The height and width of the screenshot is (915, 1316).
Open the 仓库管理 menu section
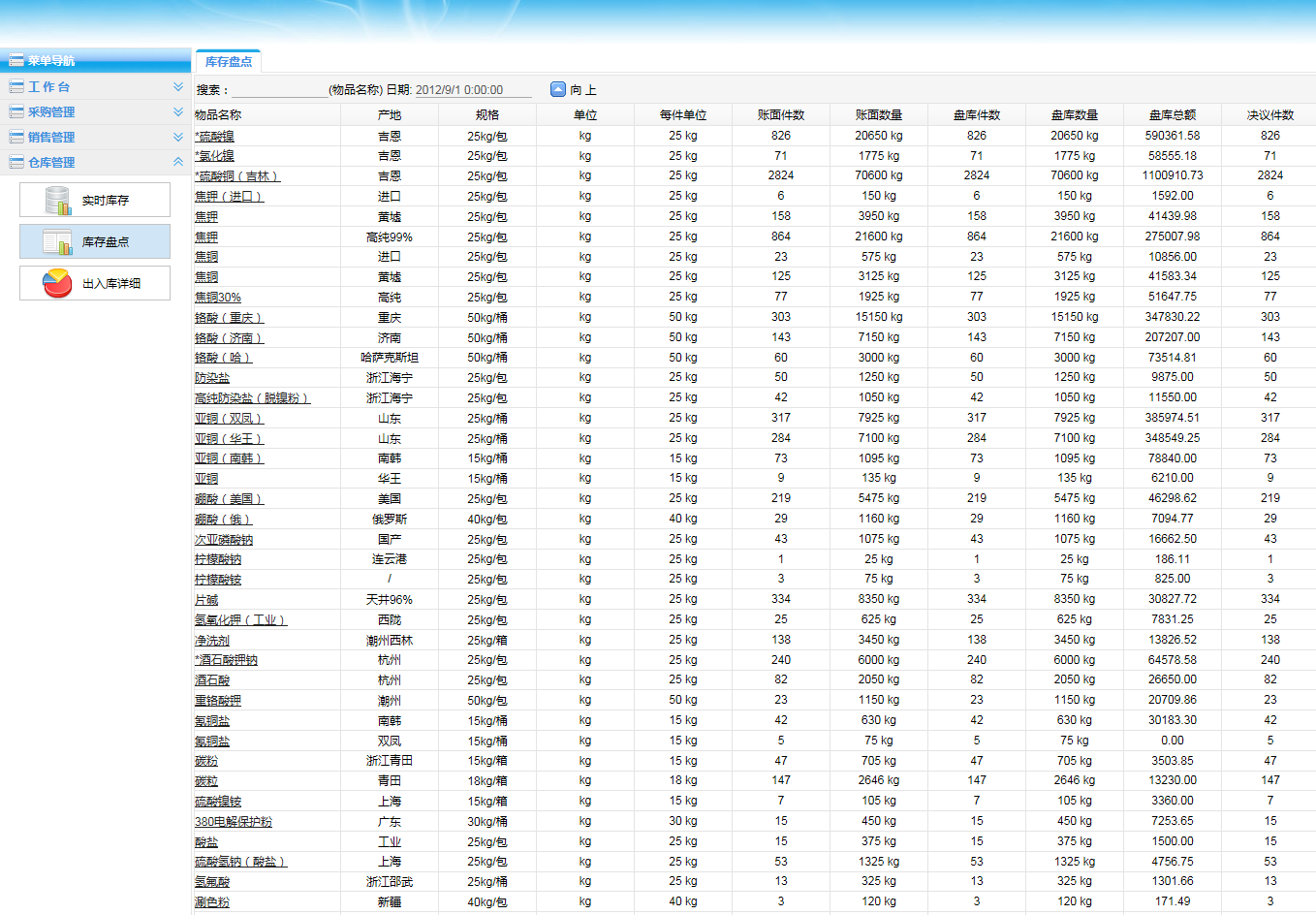[51, 163]
